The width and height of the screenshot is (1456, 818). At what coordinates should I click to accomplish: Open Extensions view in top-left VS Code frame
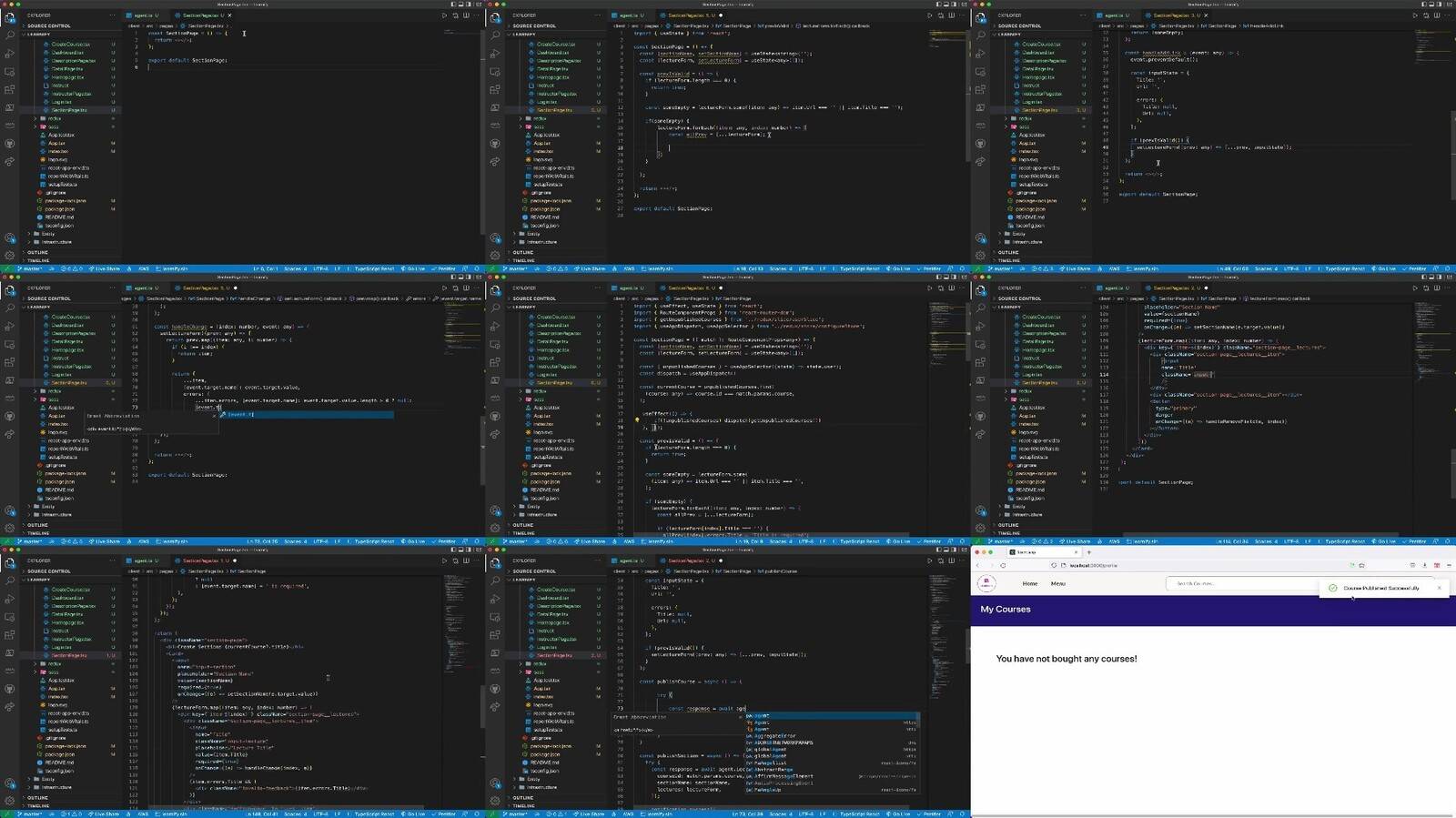[x=9, y=89]
